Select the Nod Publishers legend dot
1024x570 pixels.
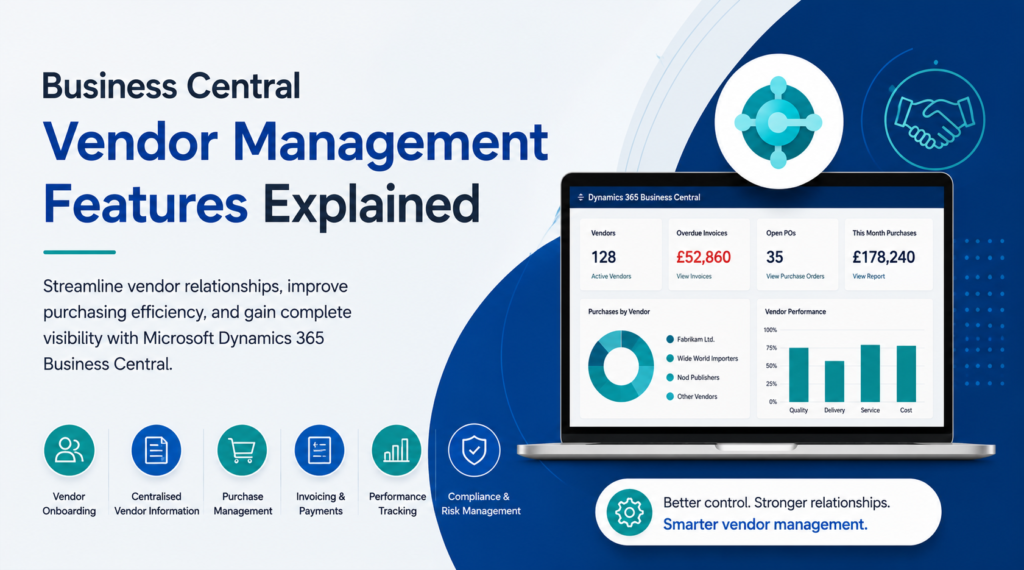pyautogui.click(x=670, y=377)
